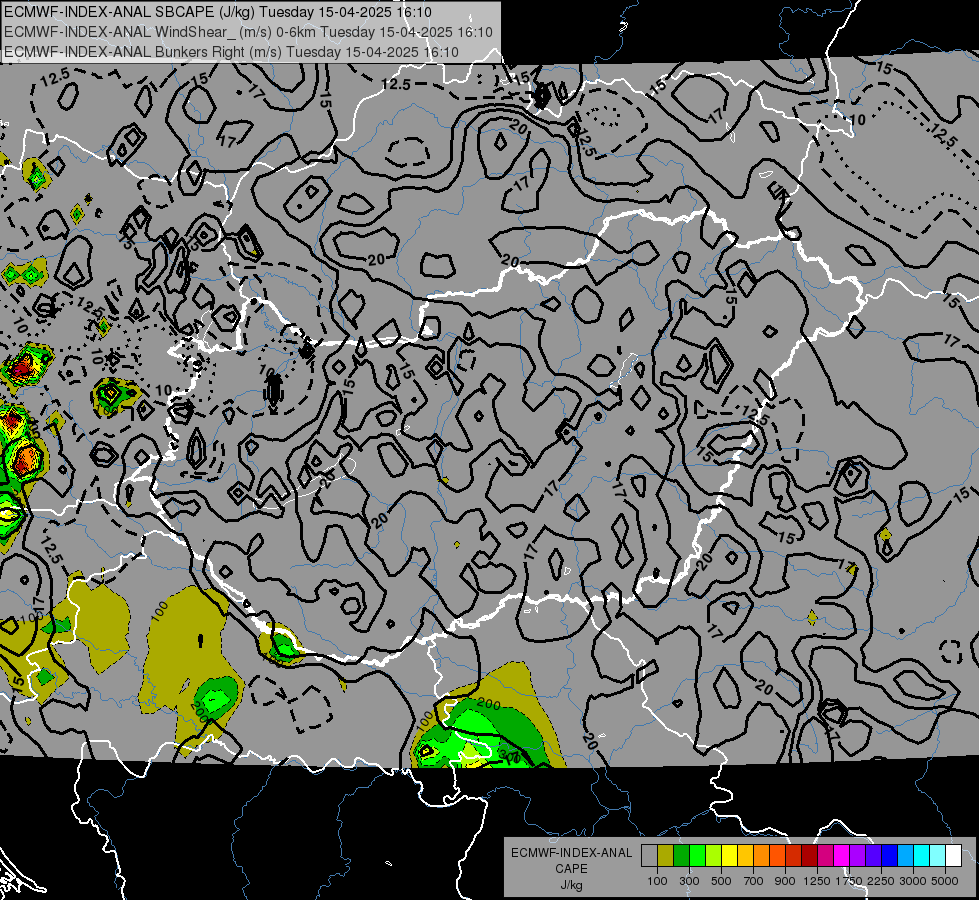Select the bright magenta legend swatch
Screen dimensions: 979x900
click(x=842, y=856)
